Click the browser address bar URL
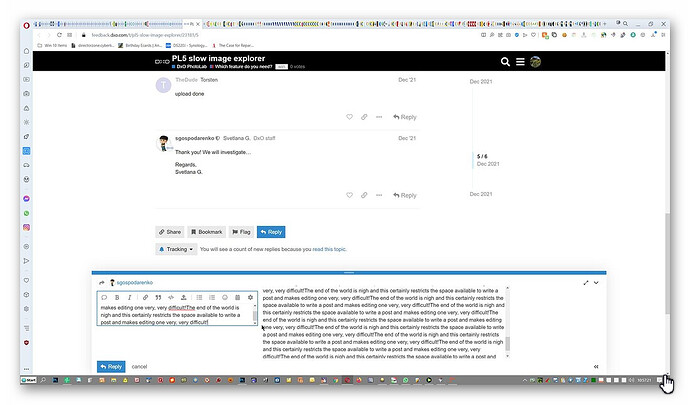The image size is (690, 405). [145, 35]
